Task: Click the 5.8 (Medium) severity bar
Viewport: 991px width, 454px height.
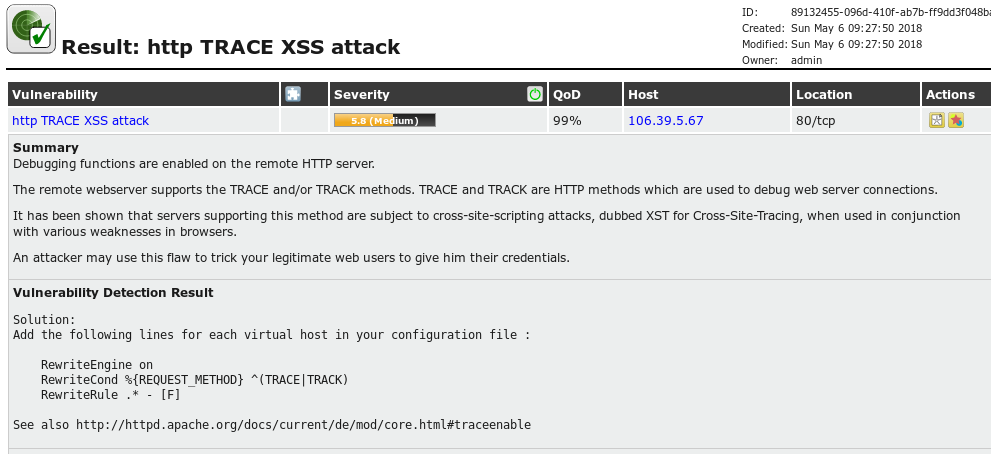Action: (385, 121)
